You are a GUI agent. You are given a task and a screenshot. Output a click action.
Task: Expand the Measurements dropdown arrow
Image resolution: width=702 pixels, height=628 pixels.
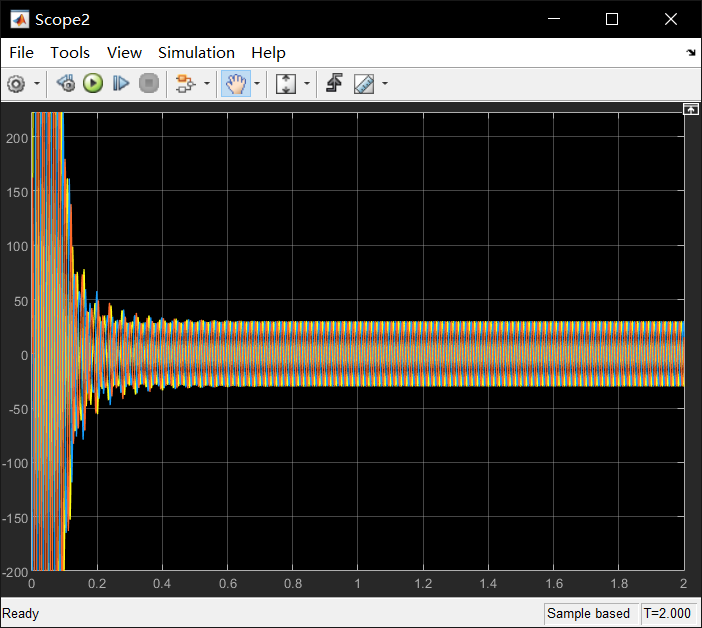pos(385,84)
